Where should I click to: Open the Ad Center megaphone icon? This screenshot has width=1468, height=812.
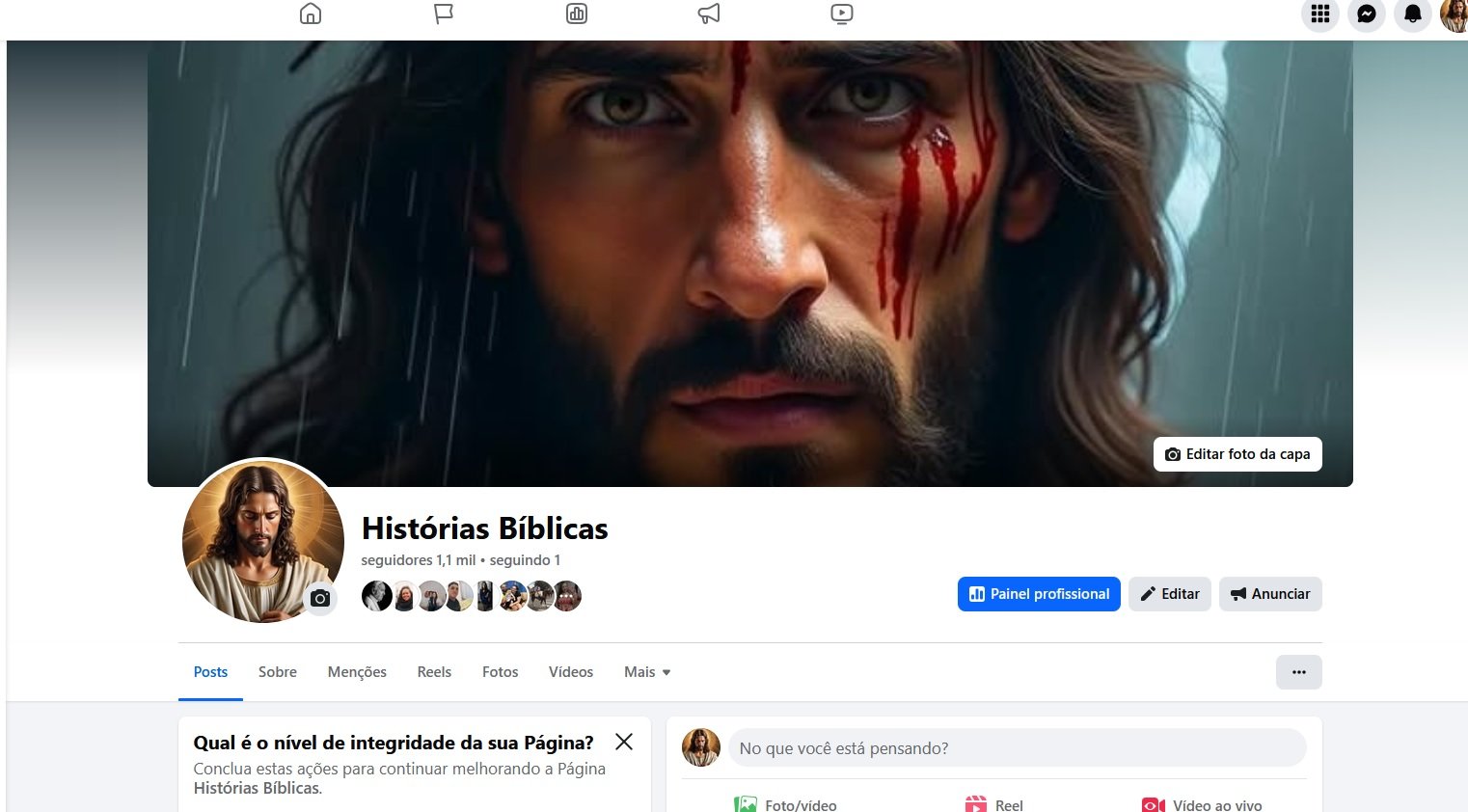coord(709,14)
